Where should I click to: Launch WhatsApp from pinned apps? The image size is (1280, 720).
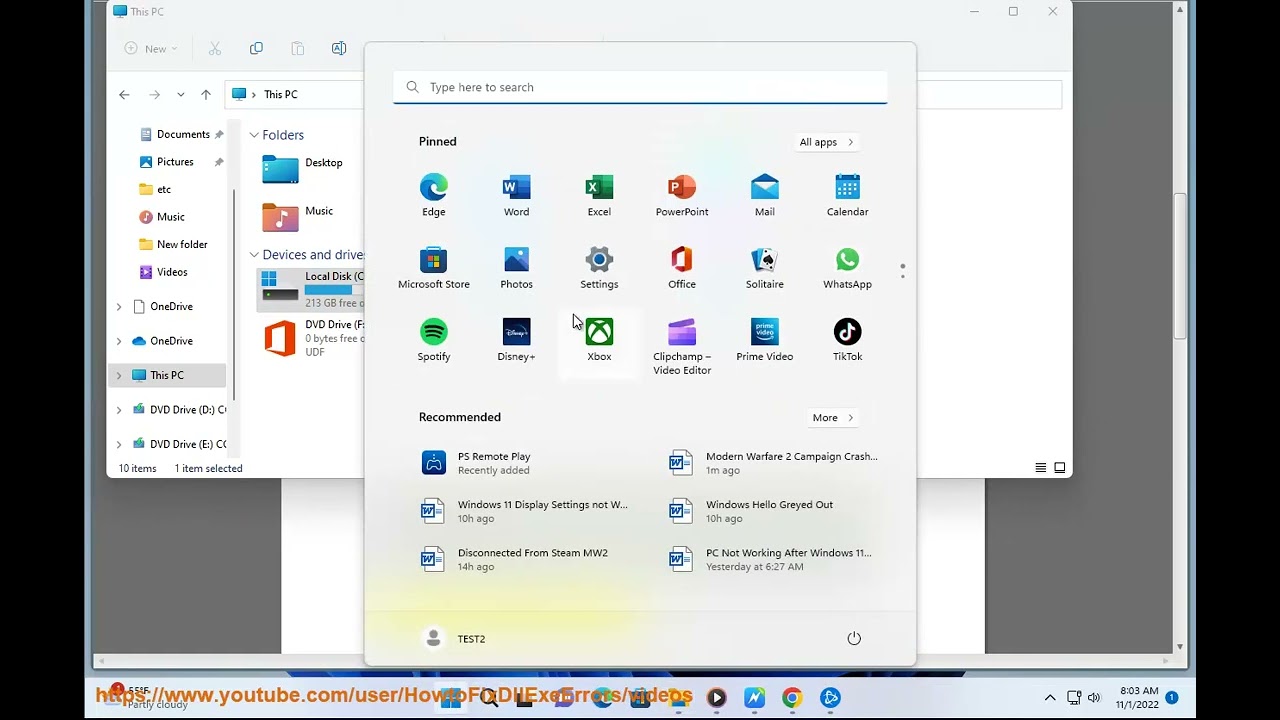click(847, 268)
